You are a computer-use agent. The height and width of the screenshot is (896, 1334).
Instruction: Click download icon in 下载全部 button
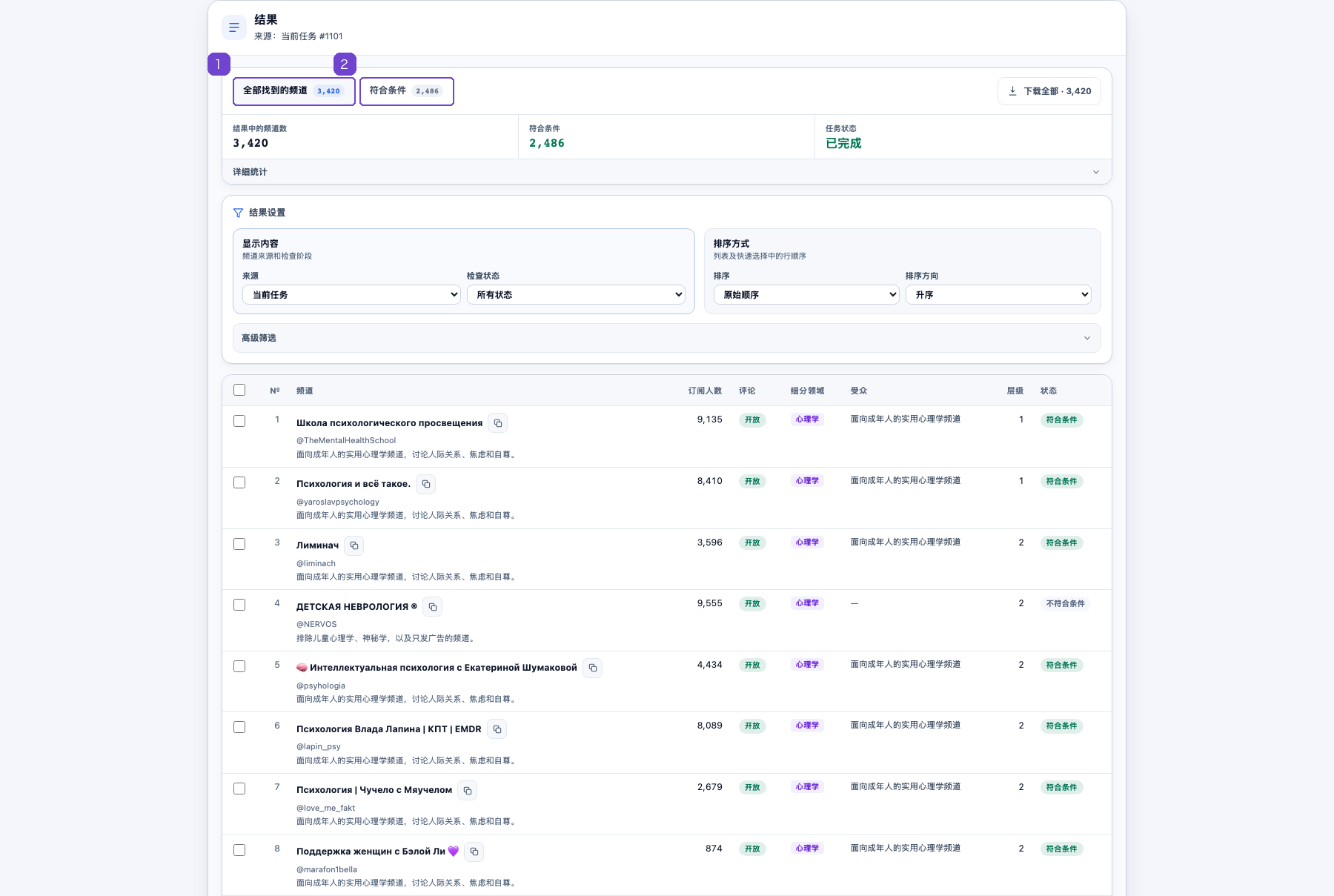point(1012,91)
